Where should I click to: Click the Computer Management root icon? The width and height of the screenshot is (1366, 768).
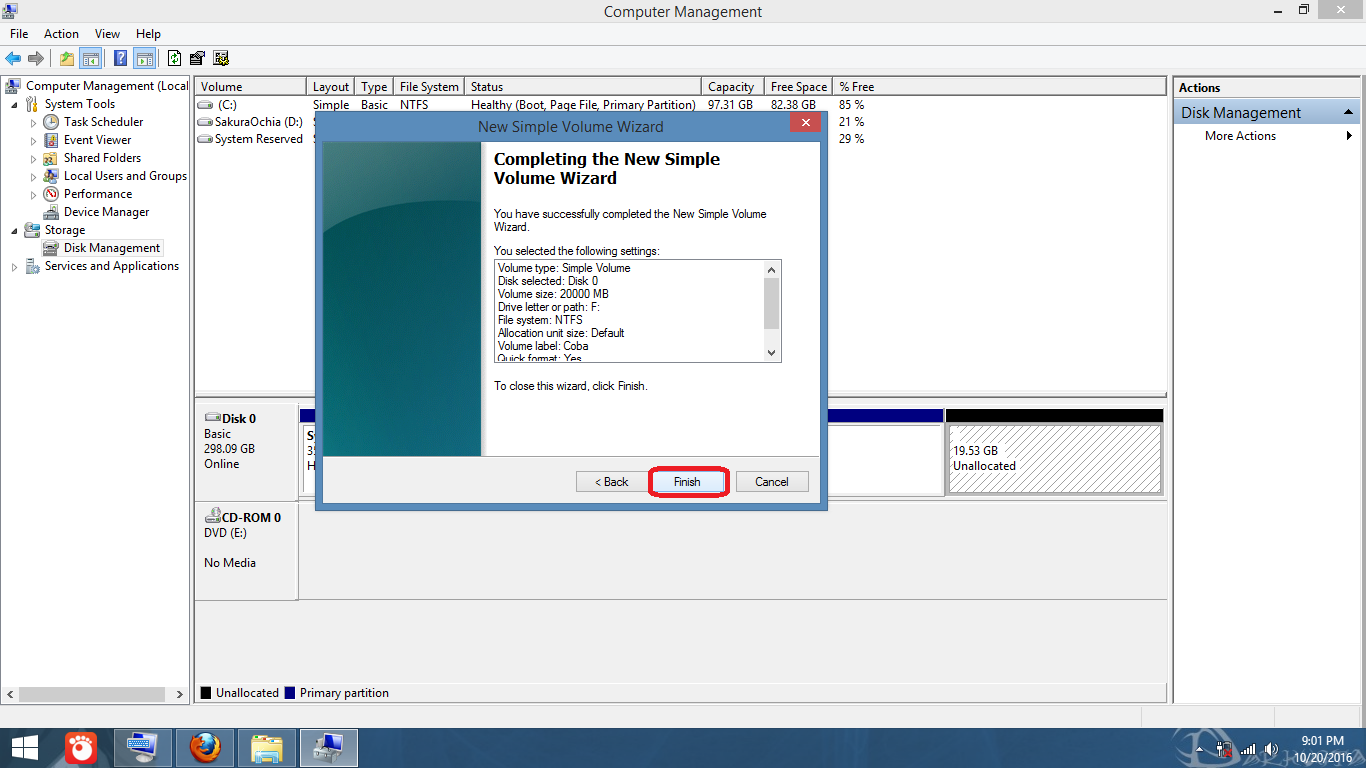(13, 86)
